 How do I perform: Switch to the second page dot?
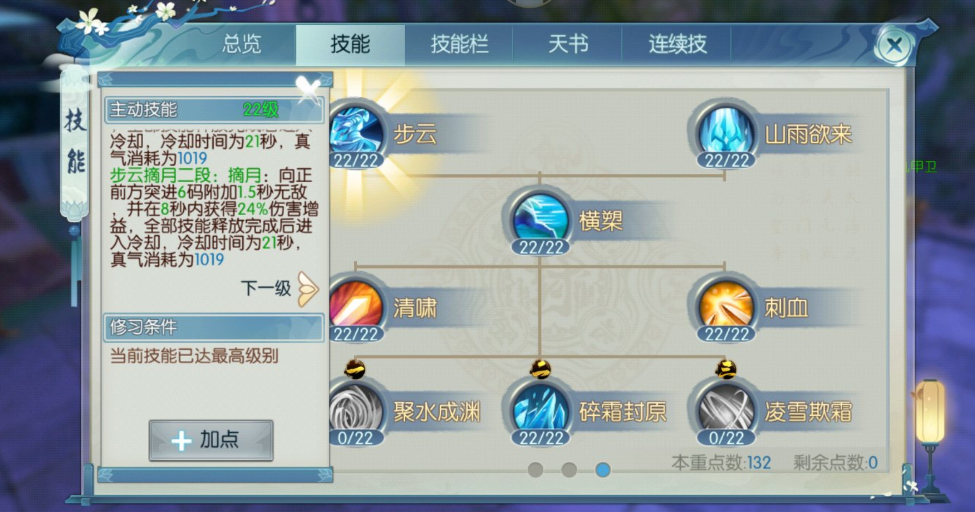click(x=568, y=470)
